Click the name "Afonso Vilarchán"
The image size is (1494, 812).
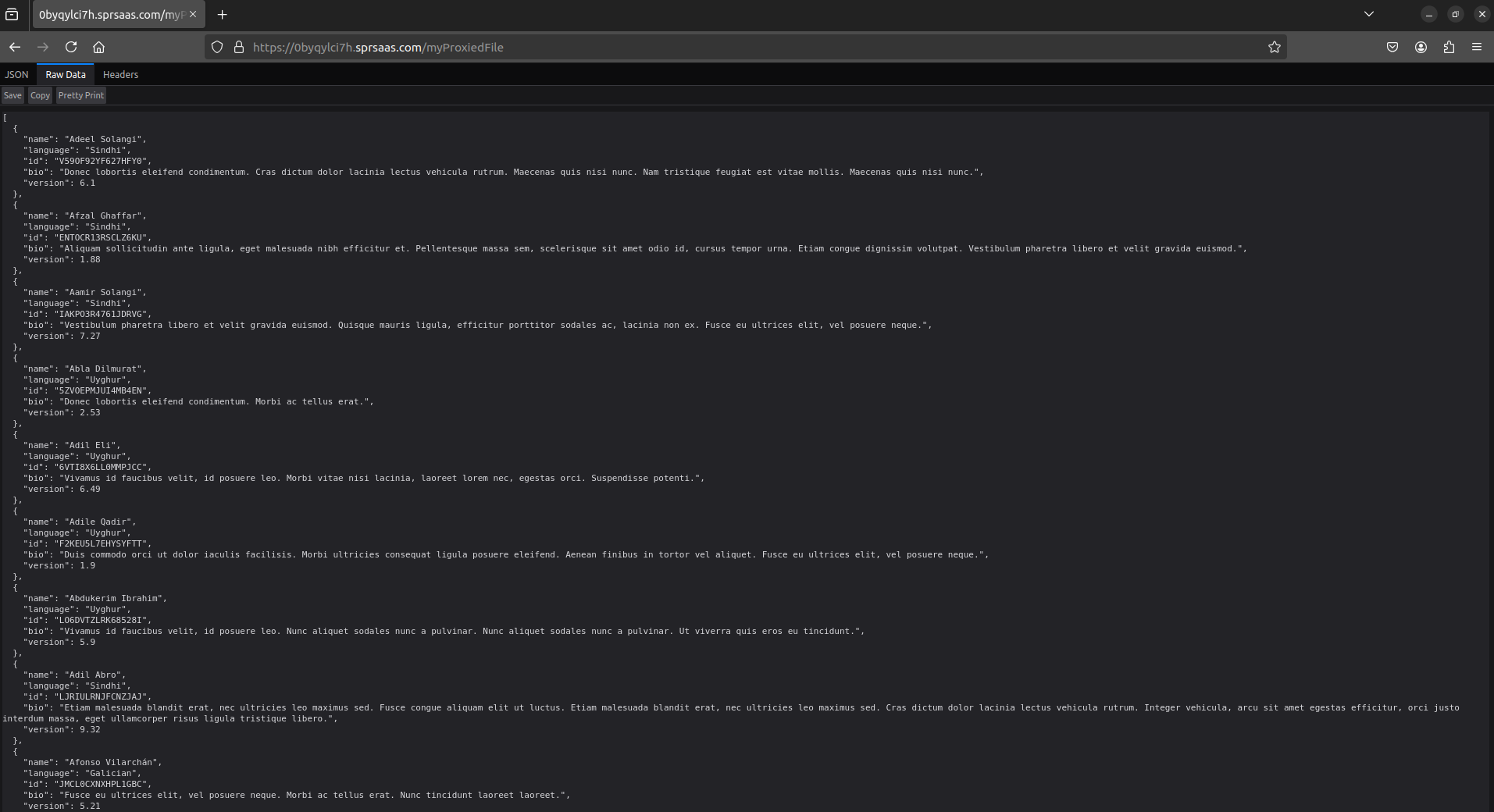[113, 762]
